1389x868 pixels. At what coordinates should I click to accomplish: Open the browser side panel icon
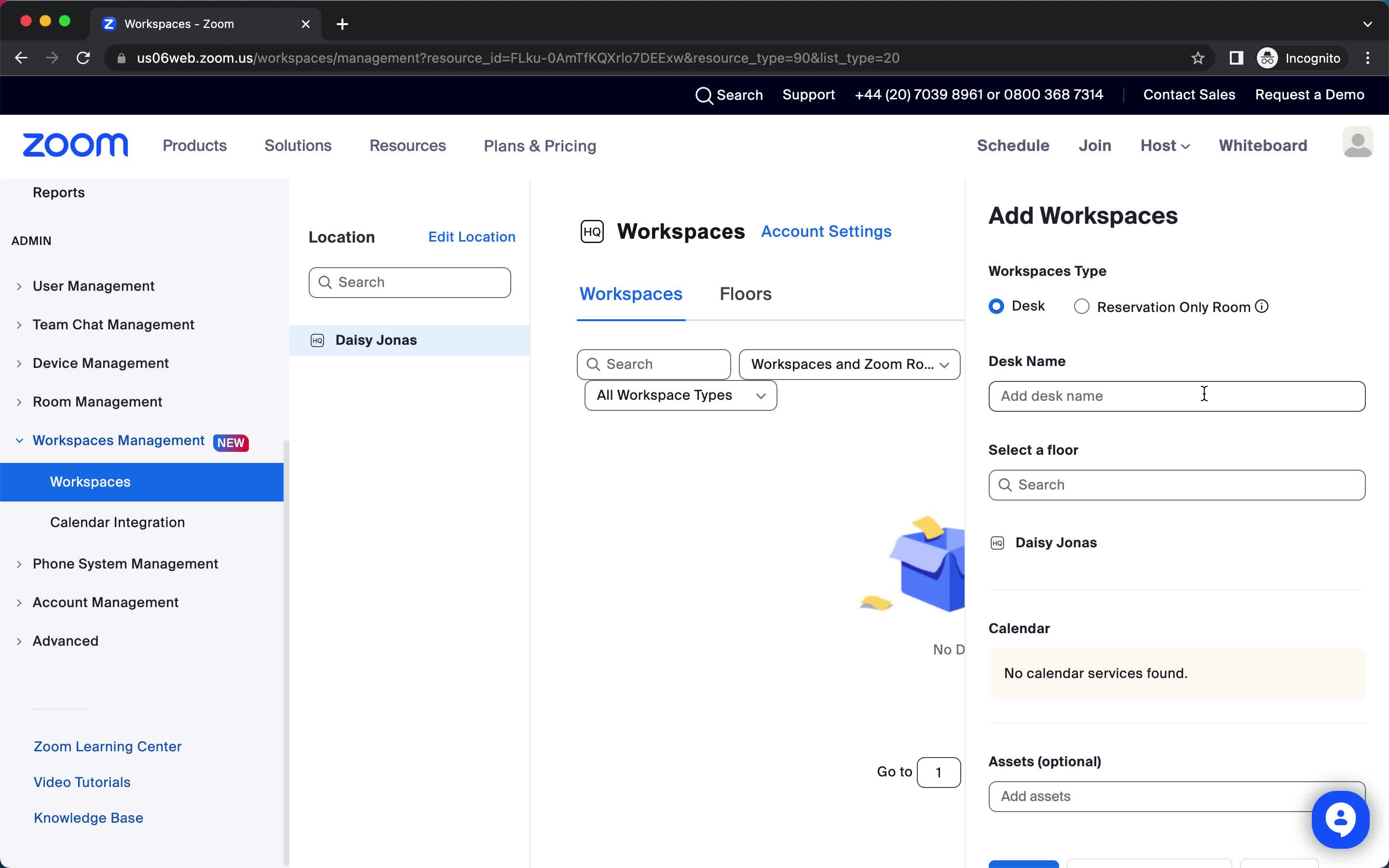[1236, 58]
